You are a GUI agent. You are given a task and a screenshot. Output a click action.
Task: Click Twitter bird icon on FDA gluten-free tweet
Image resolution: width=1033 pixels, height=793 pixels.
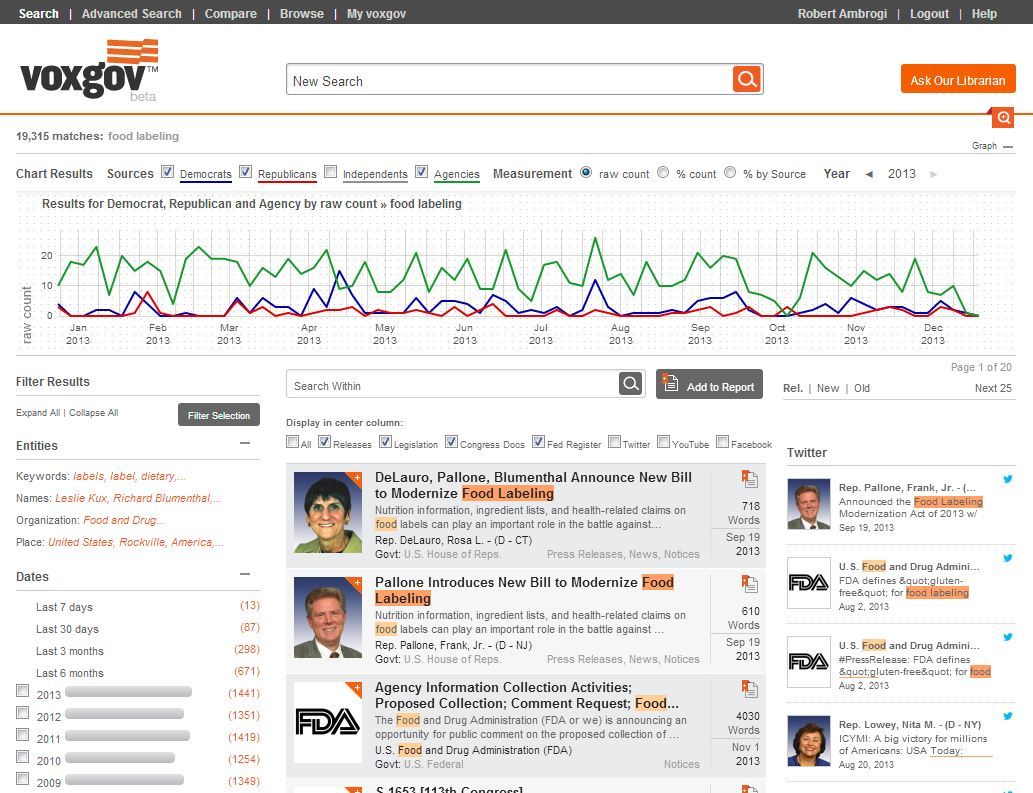[x=1008, y=559]
